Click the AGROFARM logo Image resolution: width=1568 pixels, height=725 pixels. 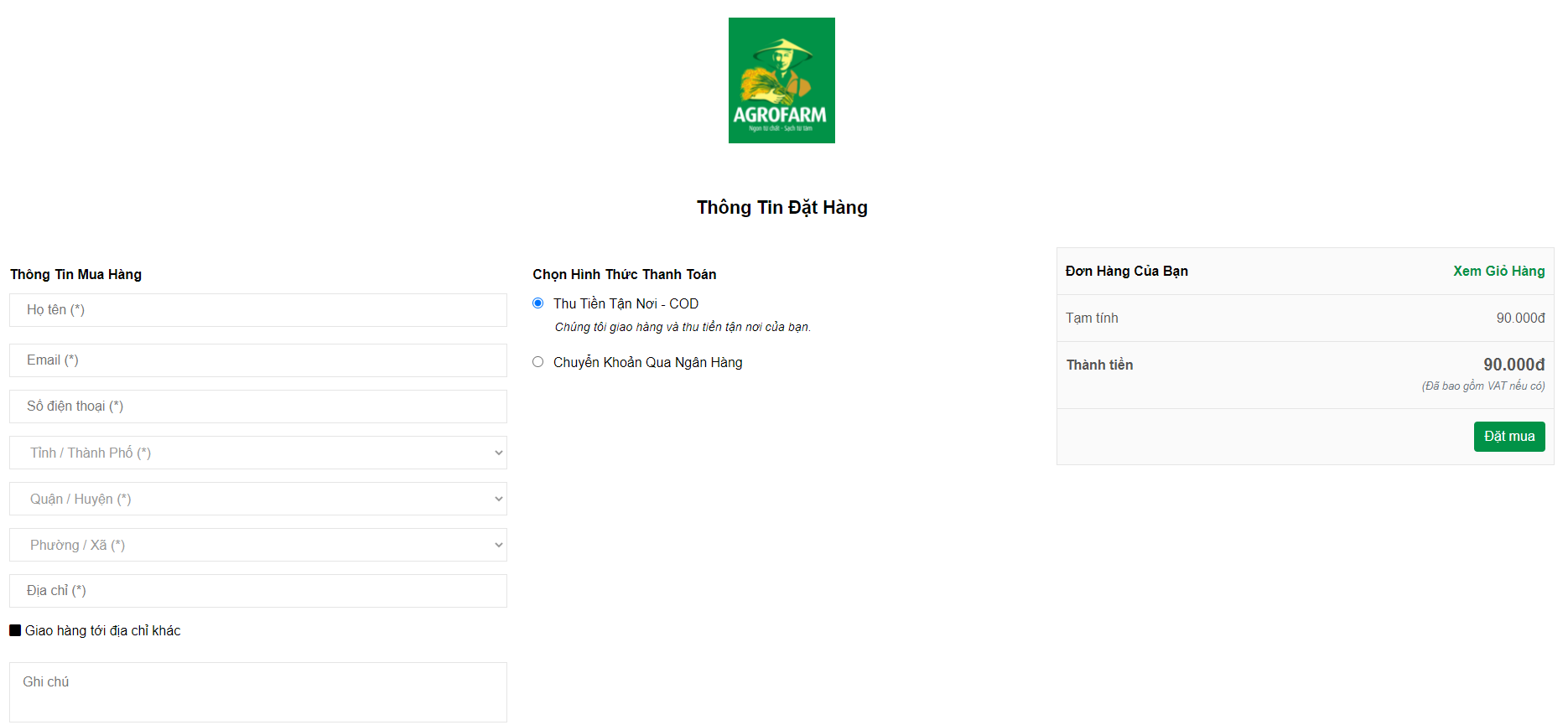(x=781, y=80)
